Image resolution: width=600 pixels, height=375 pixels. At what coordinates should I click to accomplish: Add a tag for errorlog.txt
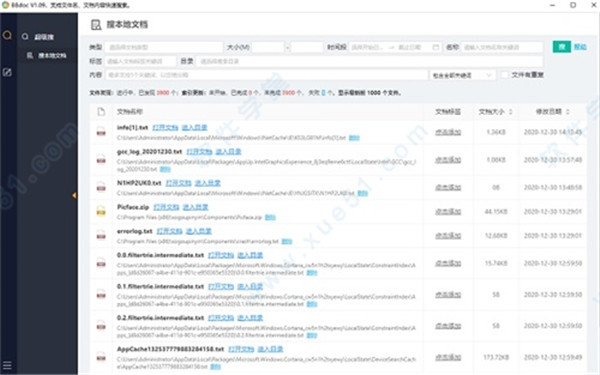click(x=448, y=235)
